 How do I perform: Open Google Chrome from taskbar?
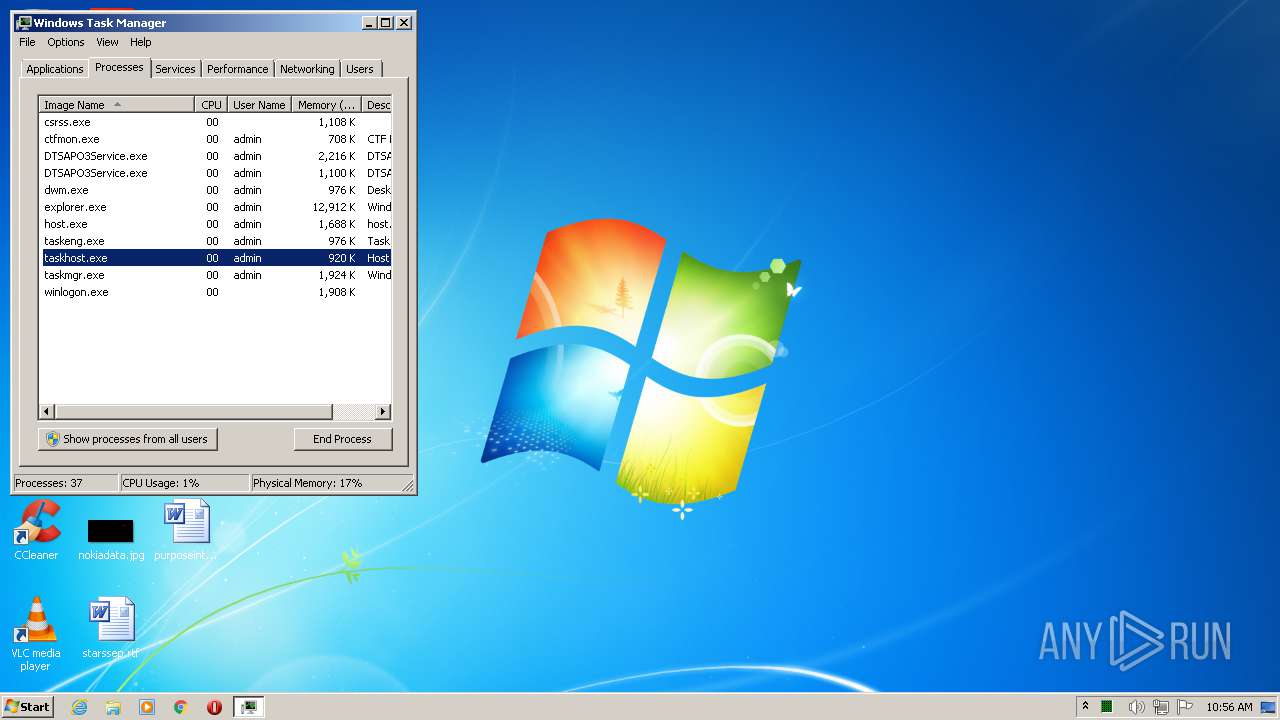tap(181, 707)
